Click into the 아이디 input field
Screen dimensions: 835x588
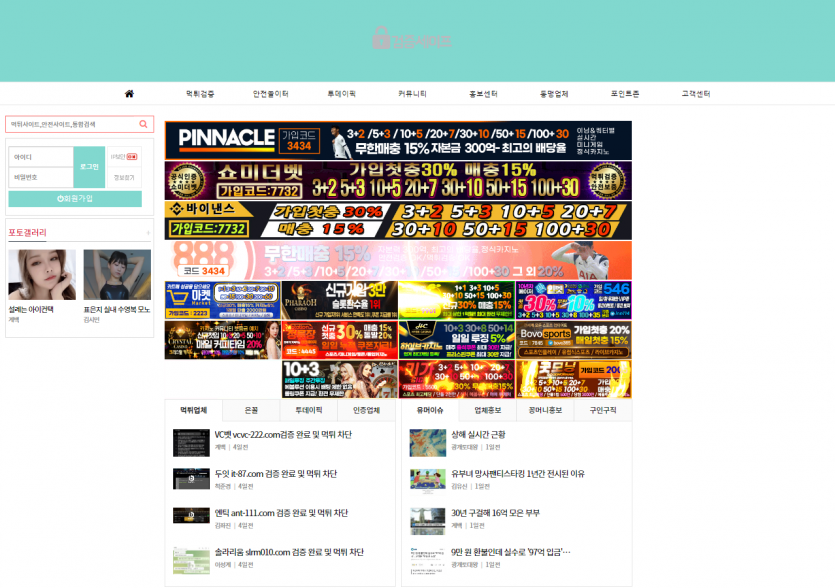pos(41,157)
